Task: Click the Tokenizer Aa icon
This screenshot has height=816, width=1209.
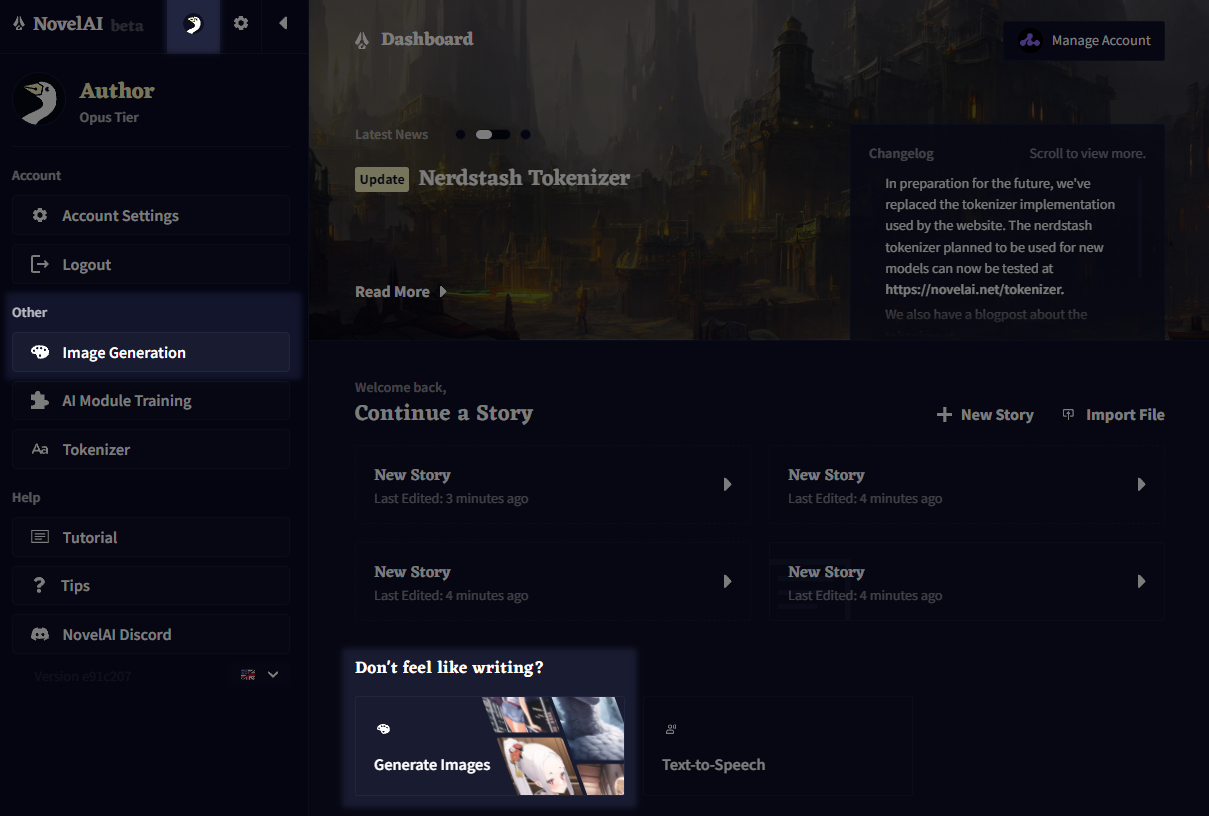Action: (x=40, y=449)
